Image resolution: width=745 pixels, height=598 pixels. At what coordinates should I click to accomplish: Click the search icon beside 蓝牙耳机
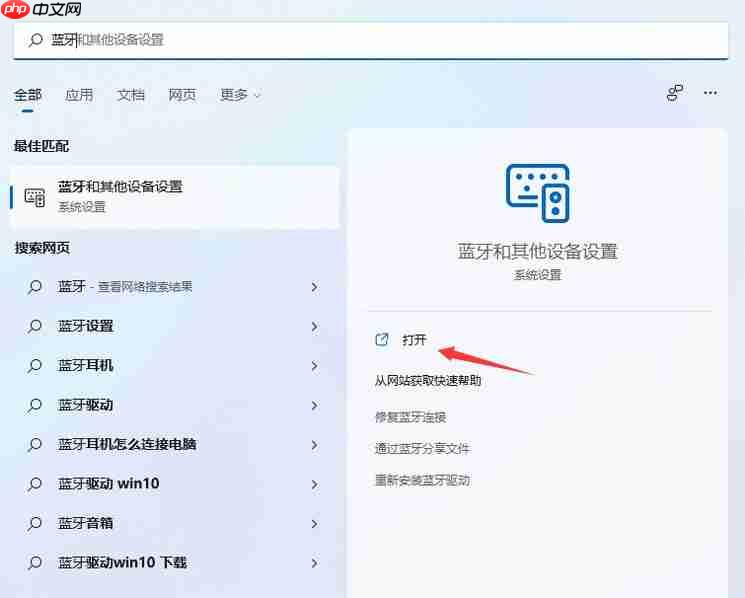click(x=35, y=366)
